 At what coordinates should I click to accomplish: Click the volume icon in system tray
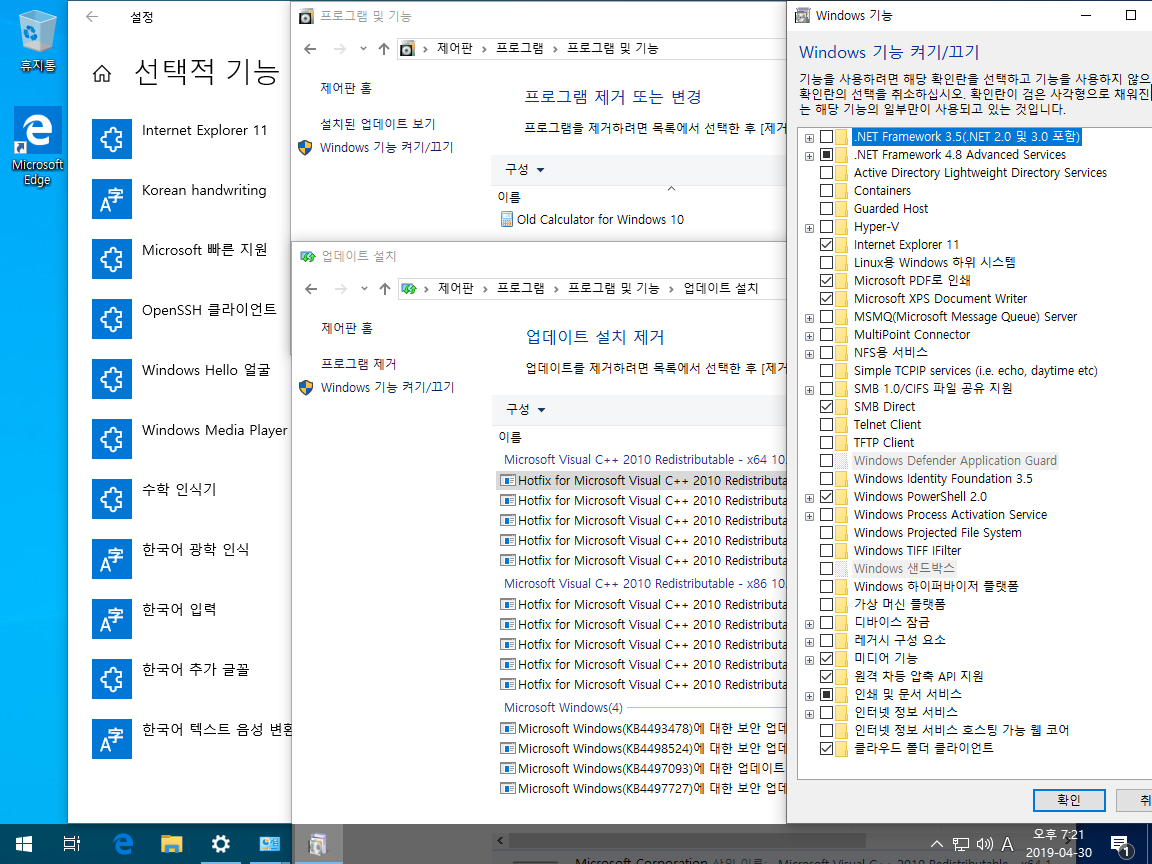click(x=985, y=844)
